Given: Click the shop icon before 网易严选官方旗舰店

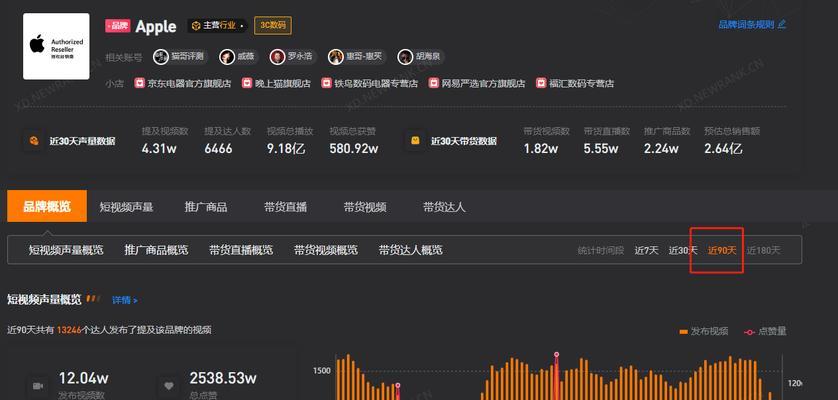Looking at the screenshot, I should pyautogui.click(x=434, y=83).
